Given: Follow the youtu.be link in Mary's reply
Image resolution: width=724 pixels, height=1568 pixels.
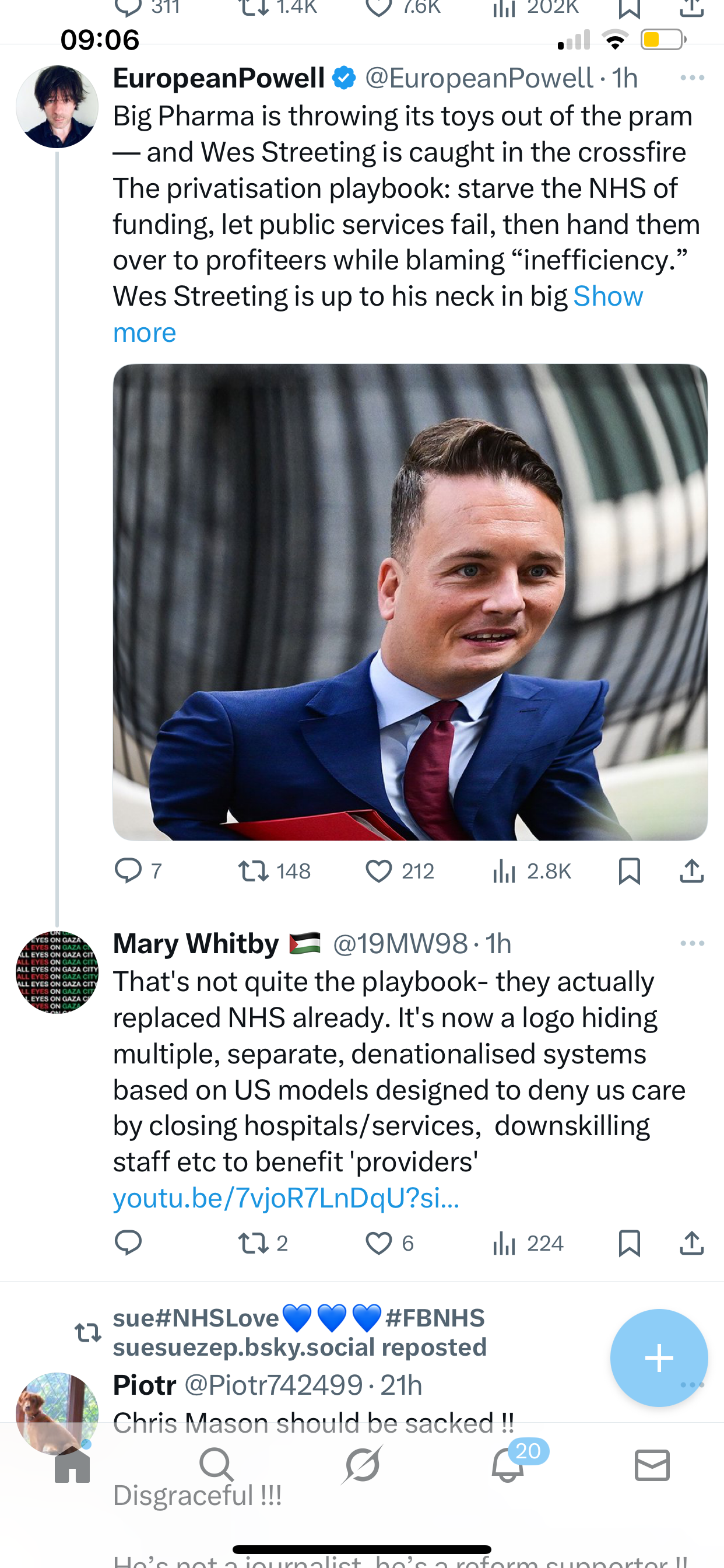Looking at the screenshot, I should pos(286,1198).
